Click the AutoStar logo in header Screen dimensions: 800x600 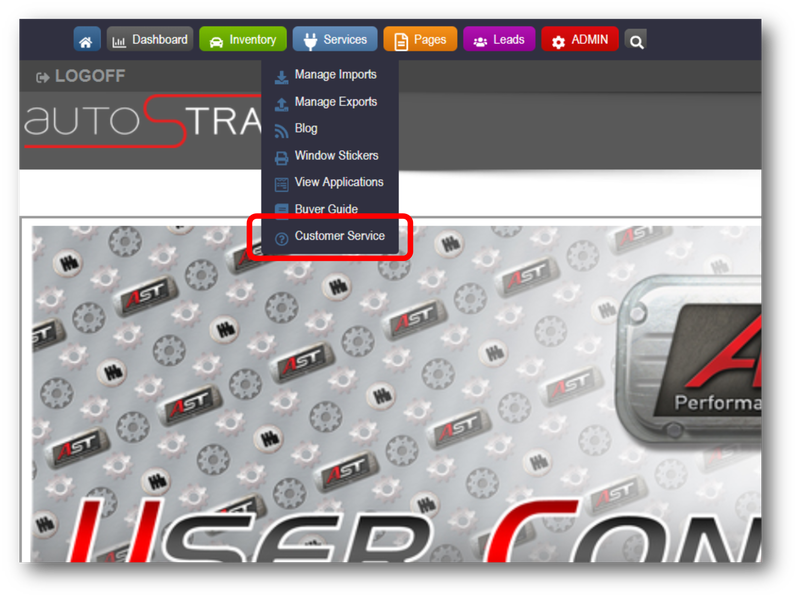143,121
